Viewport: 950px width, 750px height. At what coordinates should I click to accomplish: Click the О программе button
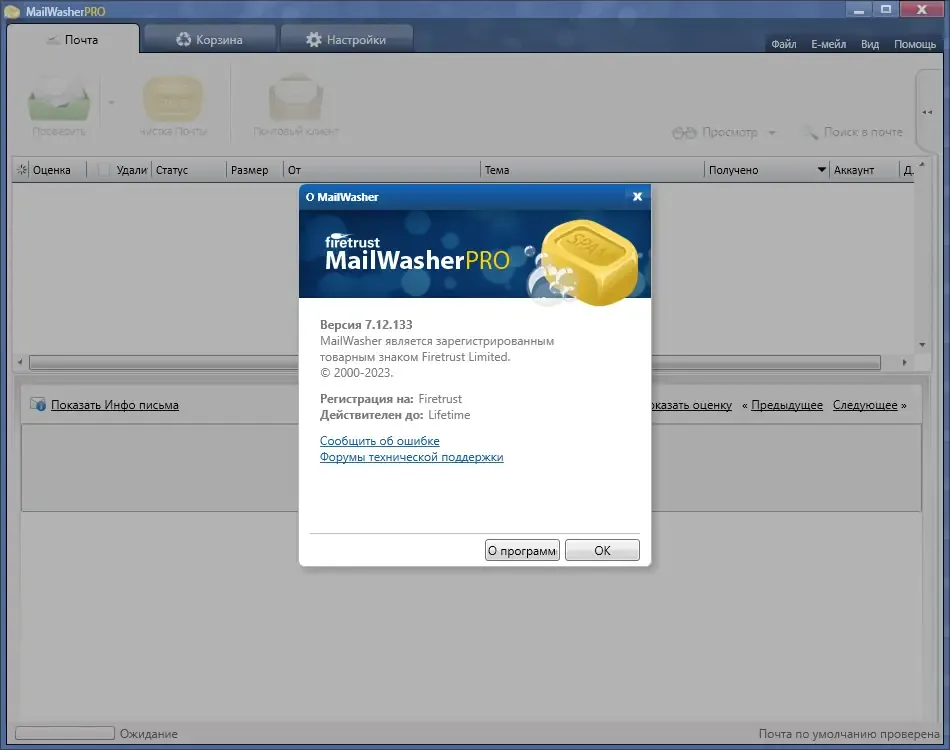point(522,550)
